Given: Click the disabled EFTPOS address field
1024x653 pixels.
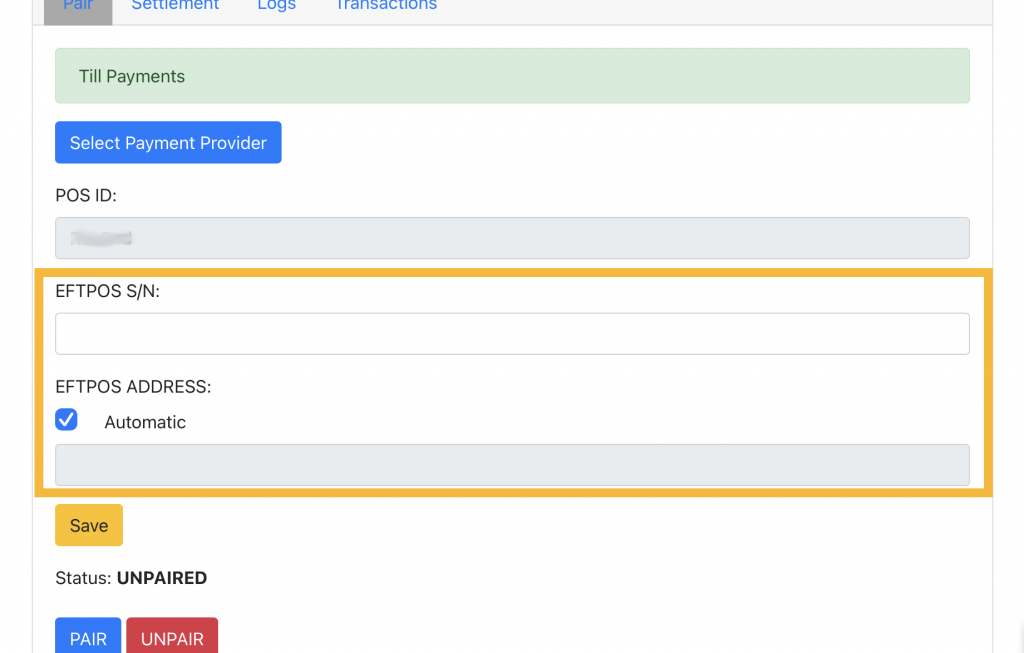Looking at the screenshot, I should (x=512, y=465).
